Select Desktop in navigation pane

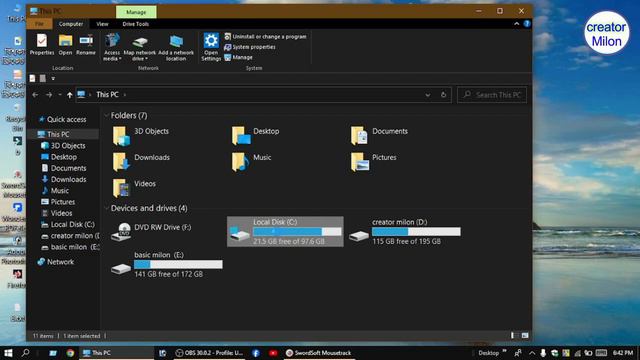click(59, 157)
